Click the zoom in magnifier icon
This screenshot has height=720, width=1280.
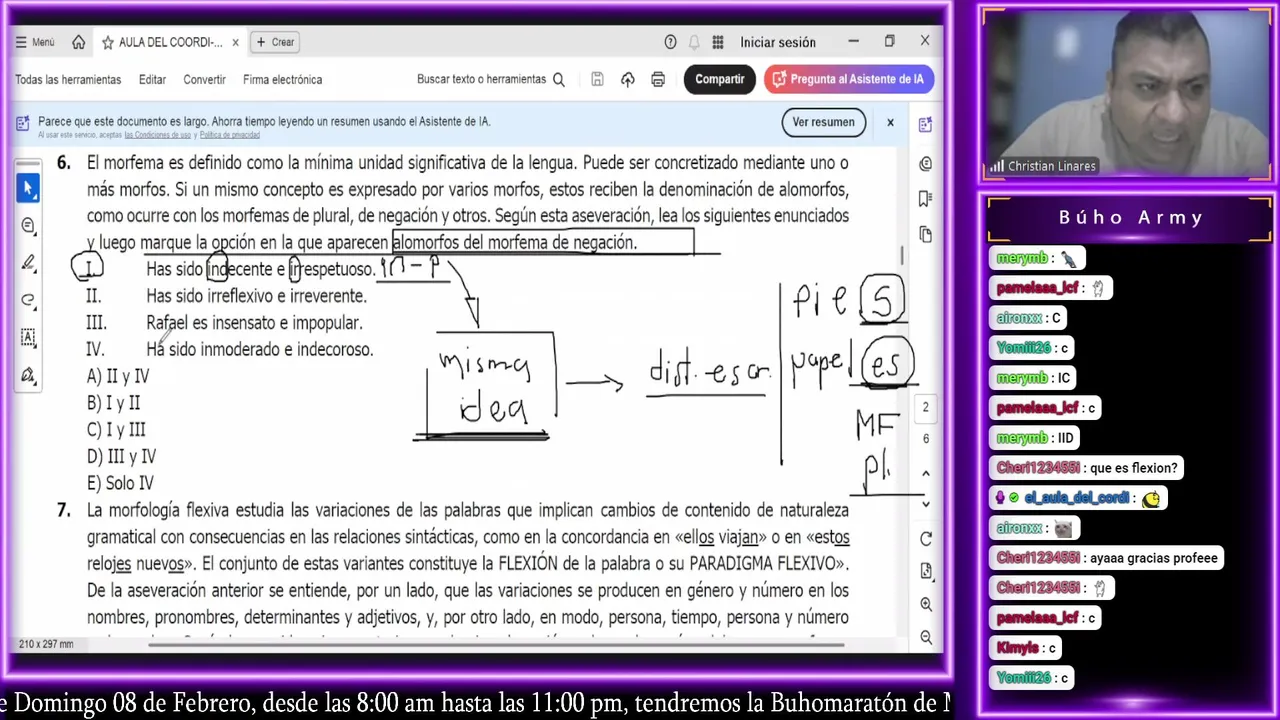pos(925,604)
